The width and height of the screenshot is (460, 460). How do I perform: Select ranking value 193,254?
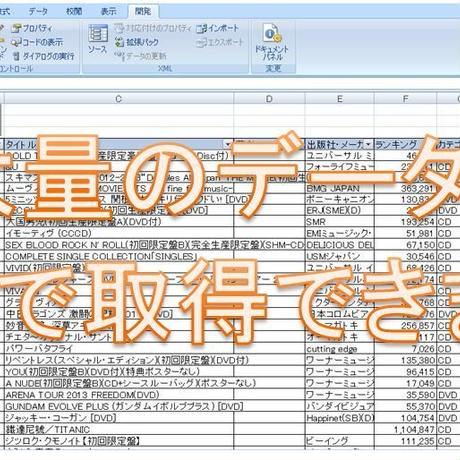pos(405,222)
